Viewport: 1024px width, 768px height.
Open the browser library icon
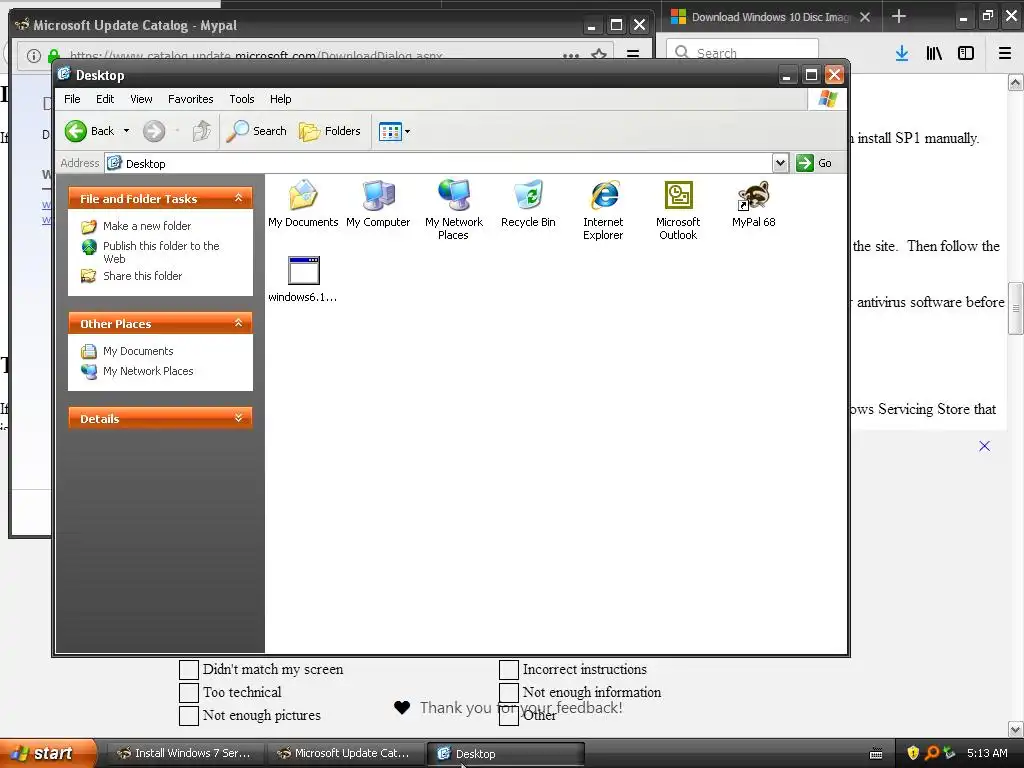(x=934, y=53)
